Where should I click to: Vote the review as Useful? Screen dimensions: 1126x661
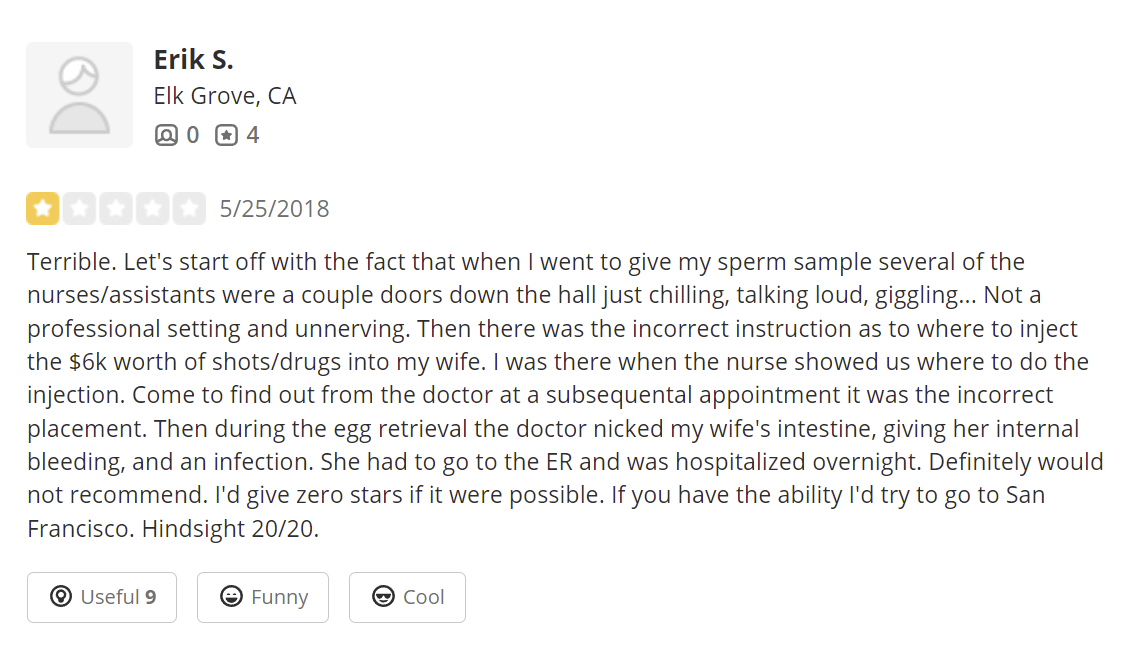pyautogui.click(x=102, y=597)
